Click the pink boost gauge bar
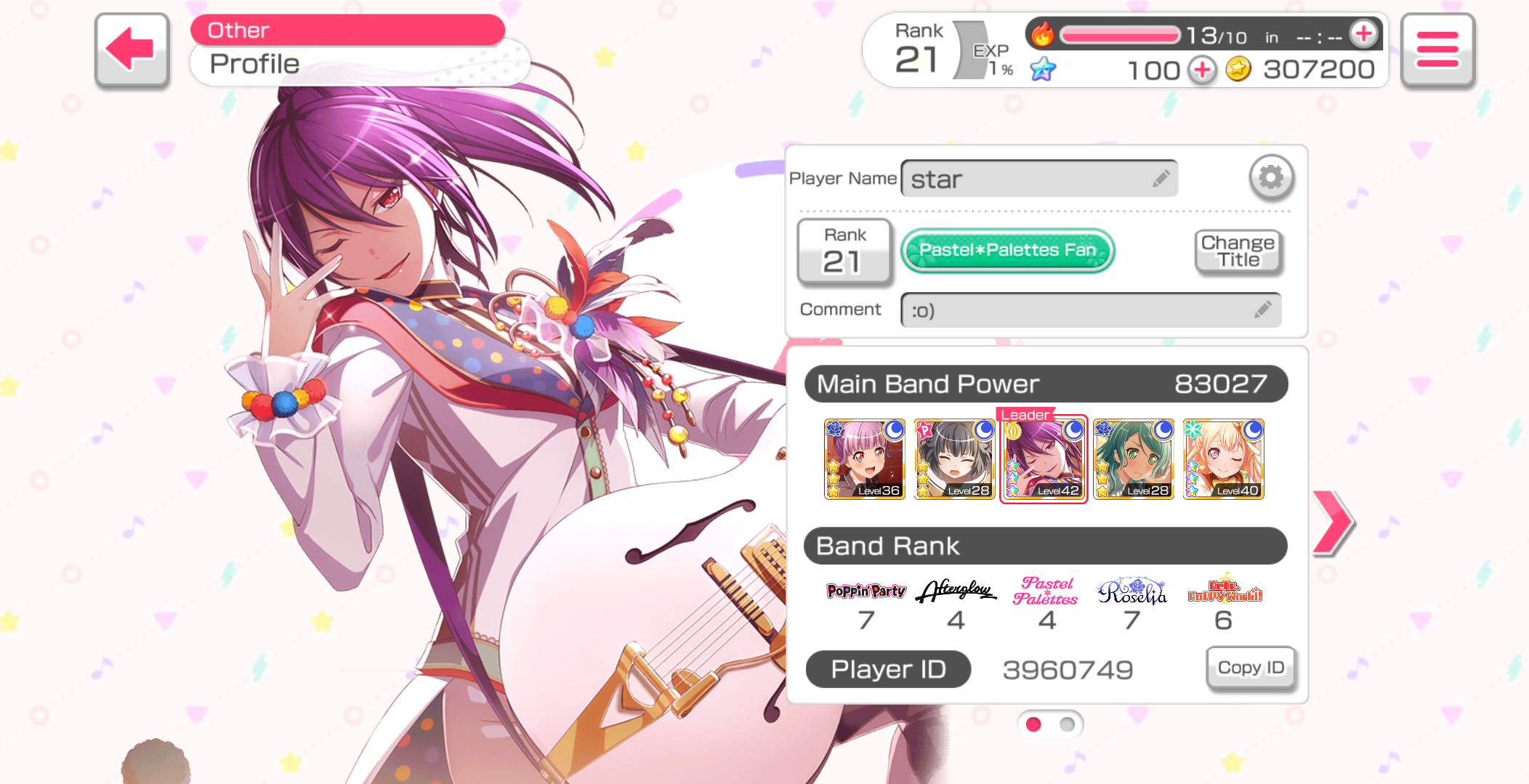Viewport: 1529px width, 784px height. (1120, 34)
